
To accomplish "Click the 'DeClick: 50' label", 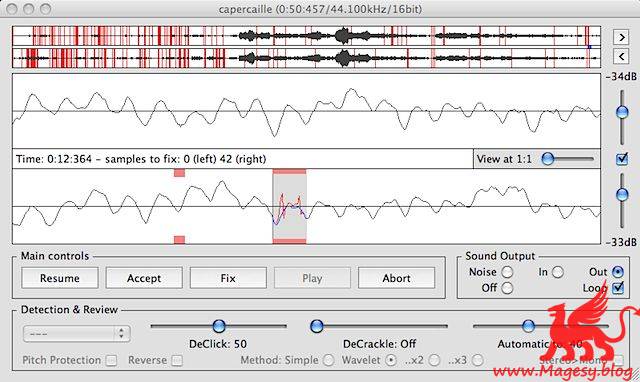I will (x=218, y=344).
